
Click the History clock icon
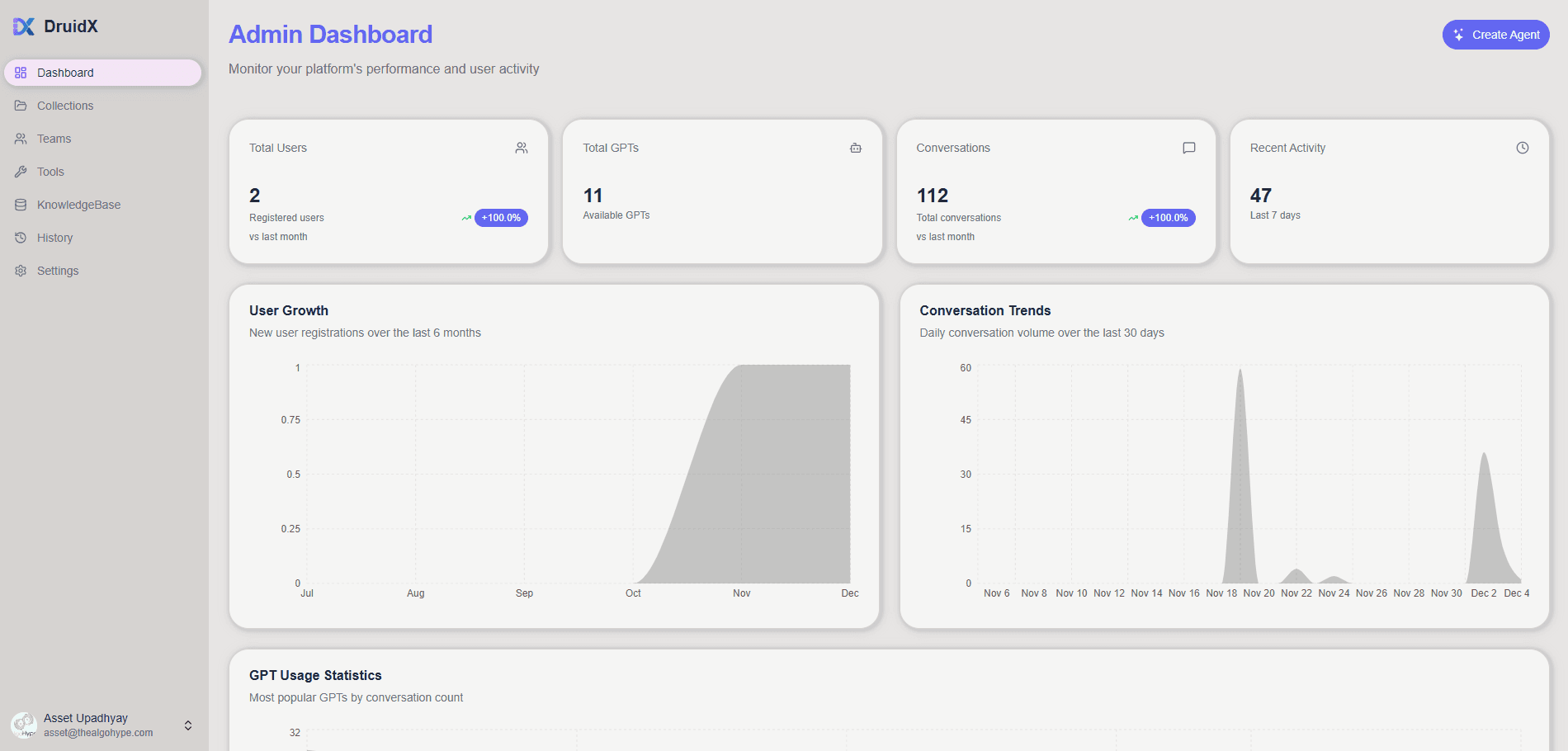[x=21, y=238]
